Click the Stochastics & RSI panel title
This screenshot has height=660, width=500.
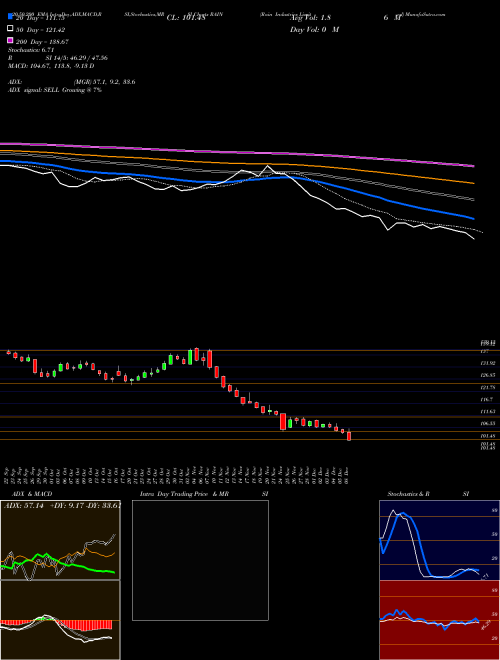point(428,494)
